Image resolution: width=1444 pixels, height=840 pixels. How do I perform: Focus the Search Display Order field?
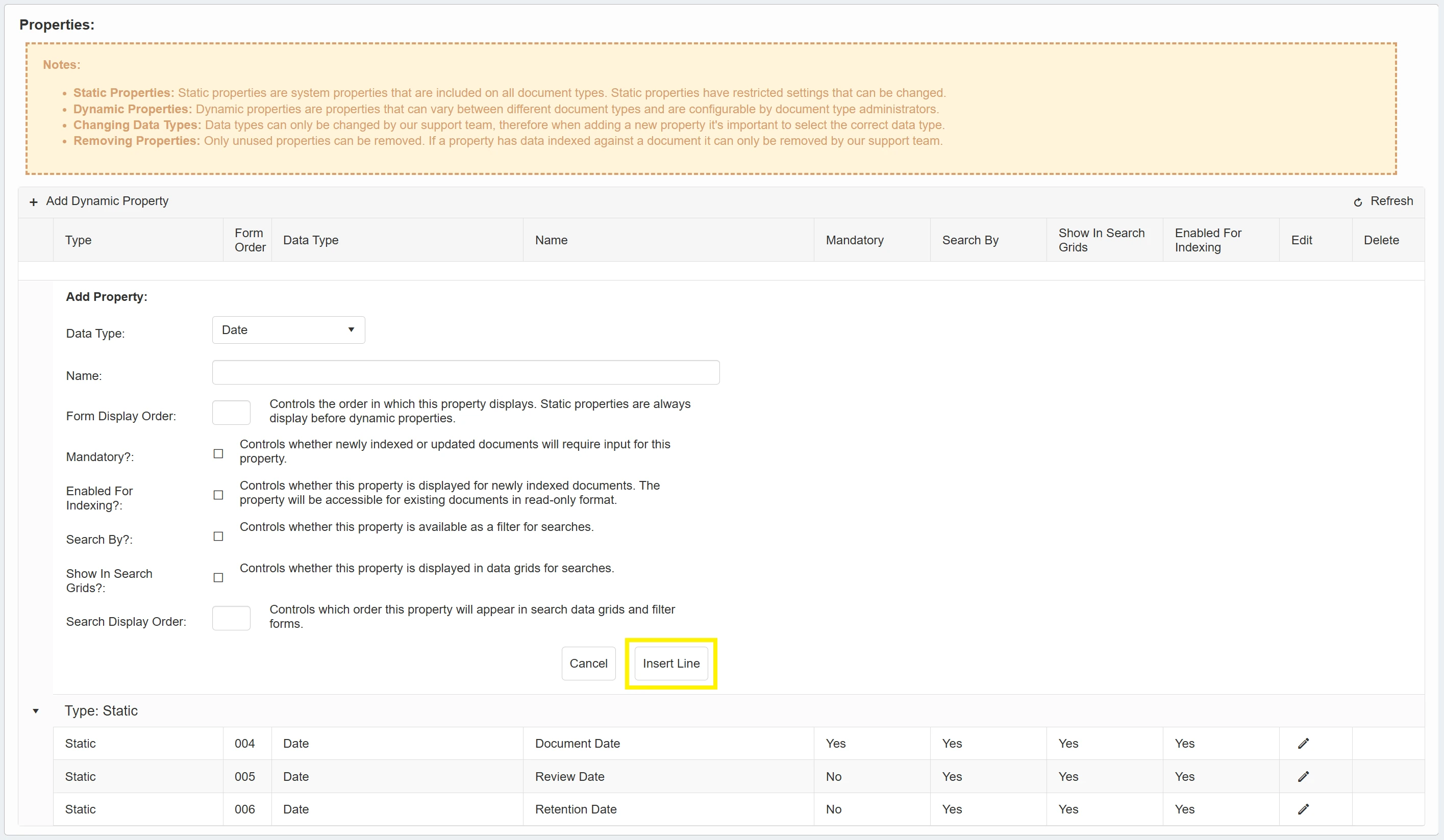pos(232,618)
